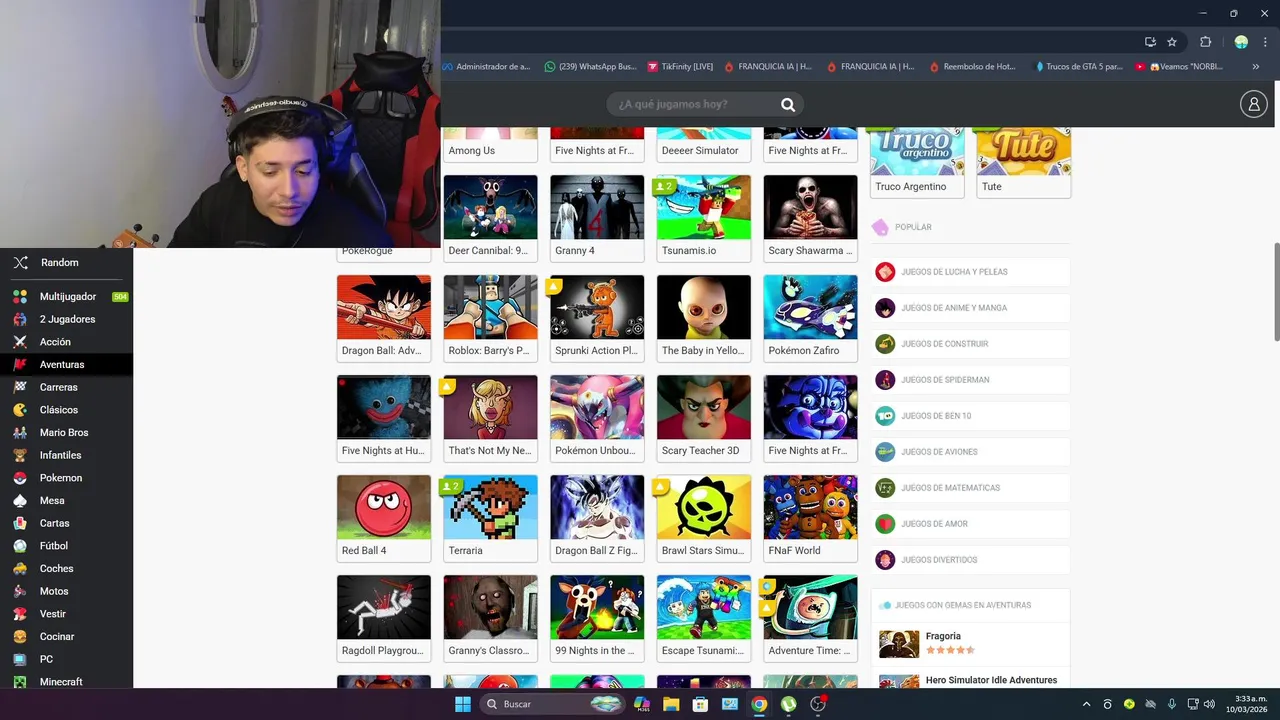Open Juegos Divertidos link

point(970,560)
